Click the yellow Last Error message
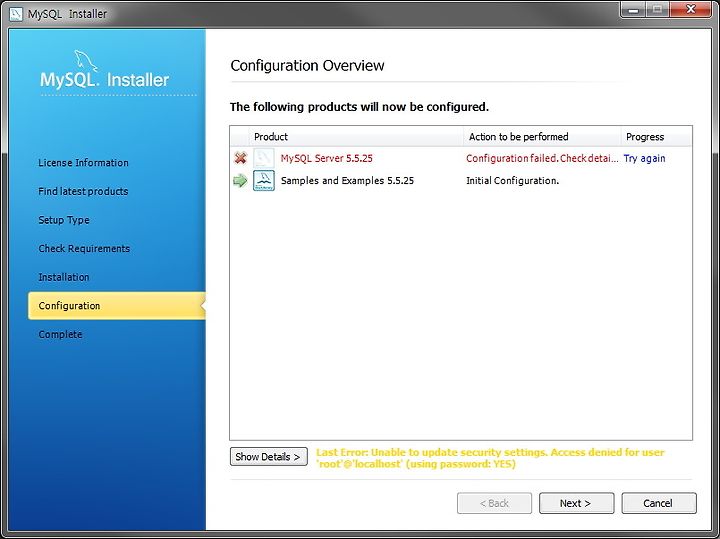 click(490, 458)
